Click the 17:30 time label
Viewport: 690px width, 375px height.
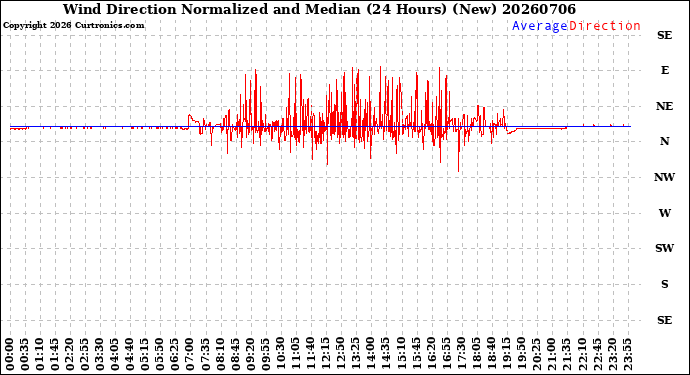tap(462, 355)
